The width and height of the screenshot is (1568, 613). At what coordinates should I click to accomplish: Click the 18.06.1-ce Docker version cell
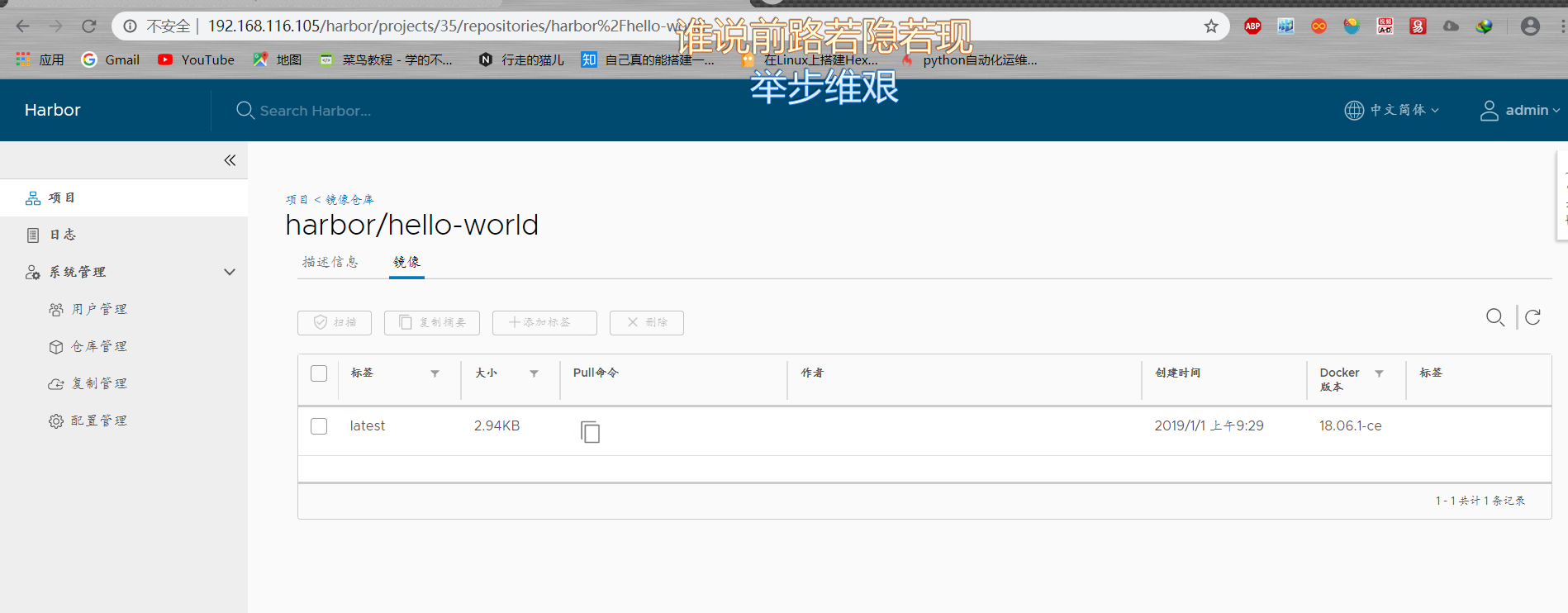pyautogui.click(x=1351, y=426)
